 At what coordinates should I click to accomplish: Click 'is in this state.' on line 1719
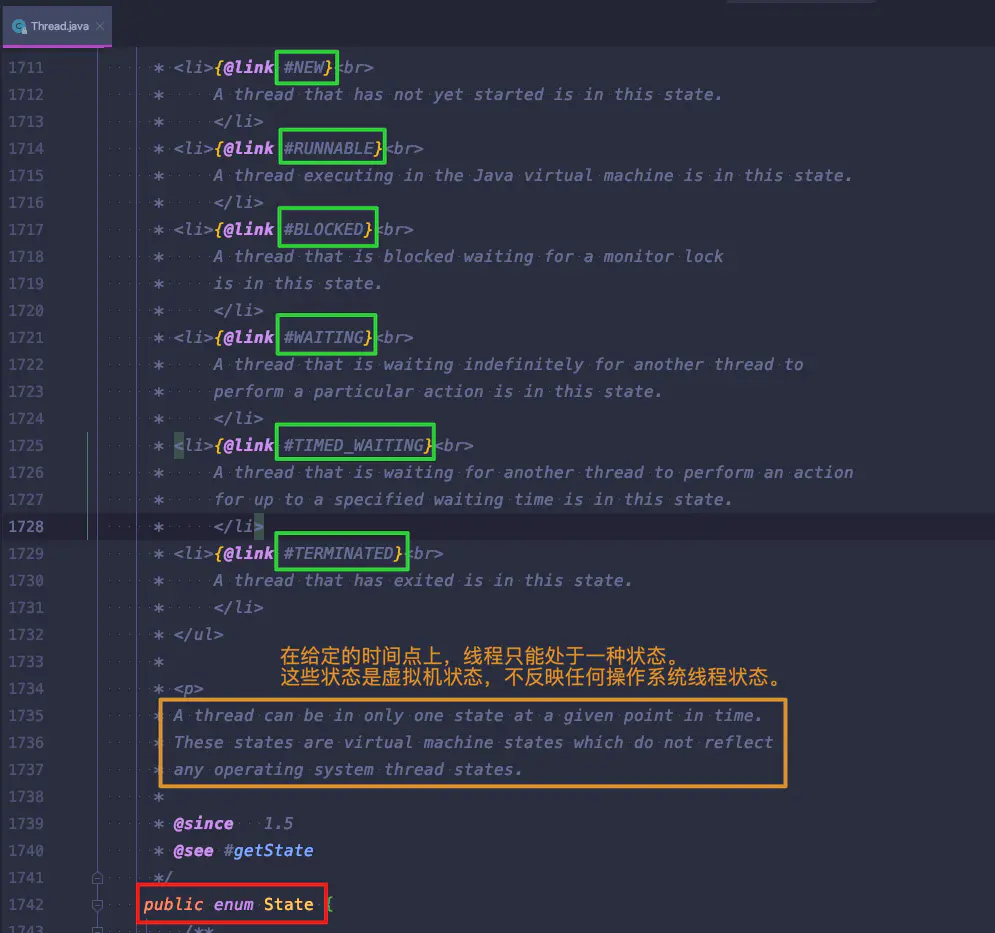[x=298, y=283]
